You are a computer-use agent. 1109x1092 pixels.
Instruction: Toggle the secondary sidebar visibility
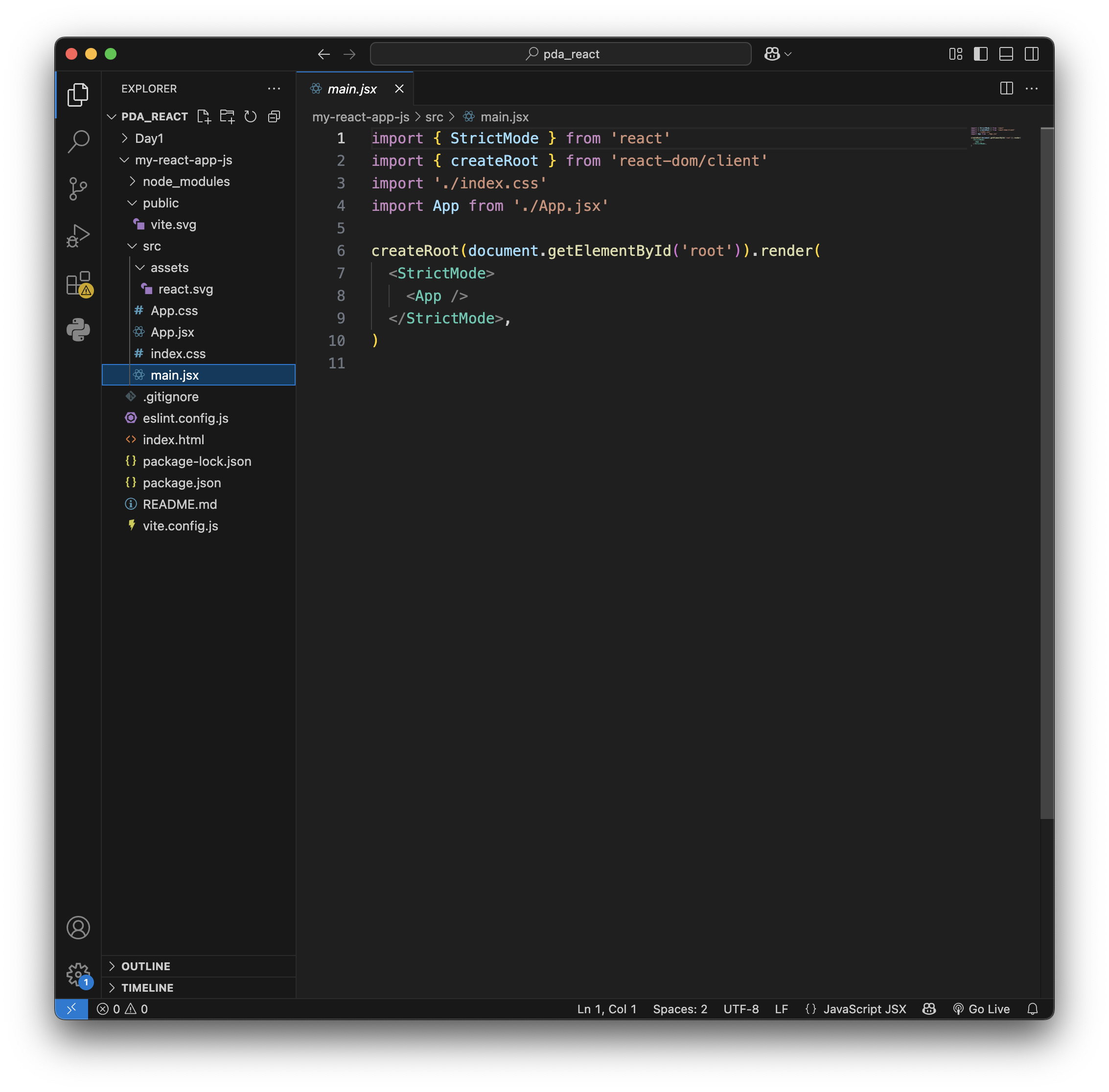[1032, 54]
